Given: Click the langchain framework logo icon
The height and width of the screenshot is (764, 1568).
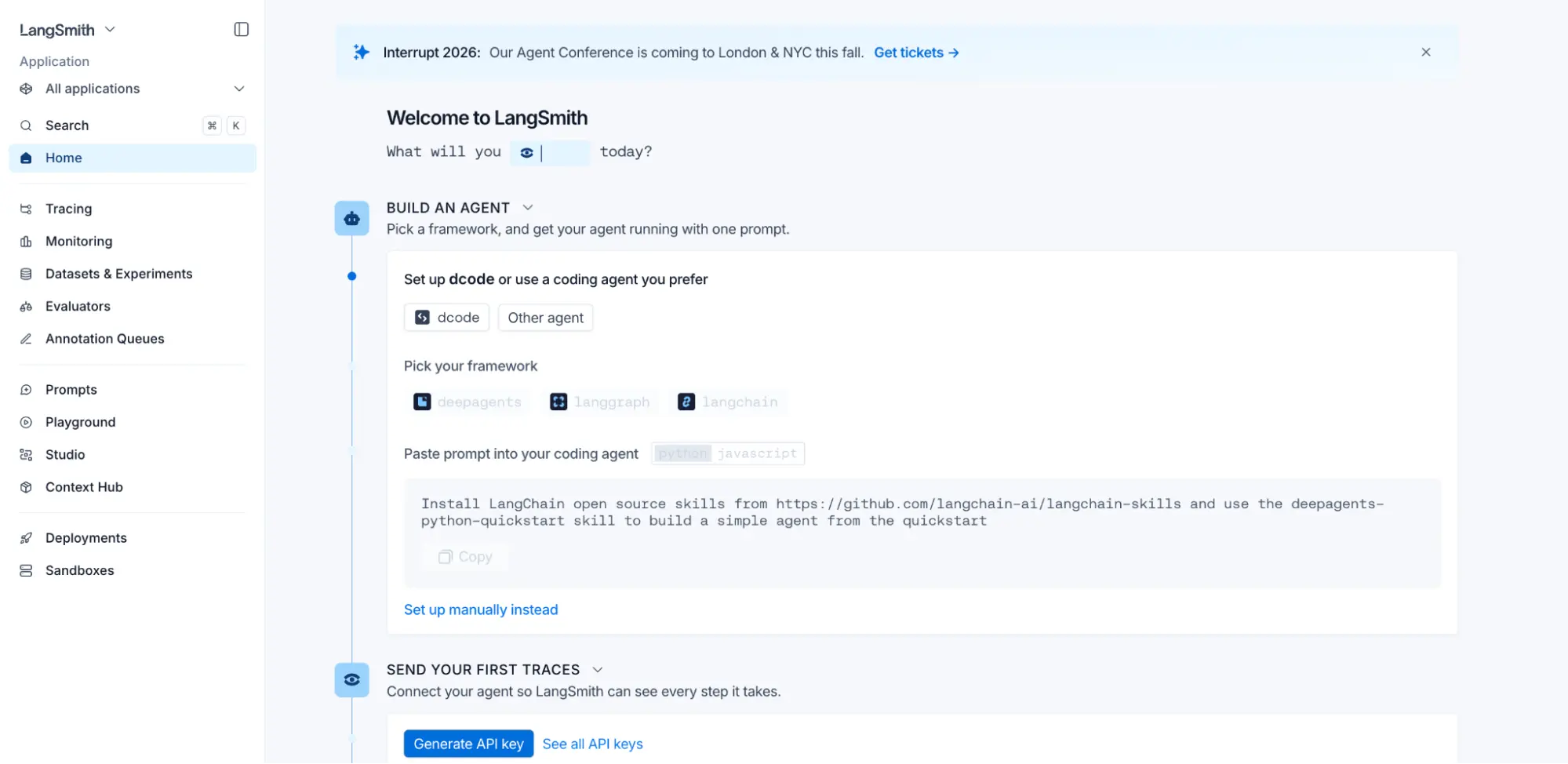Looking at the screenshot, I should click(x=686, y=402).
